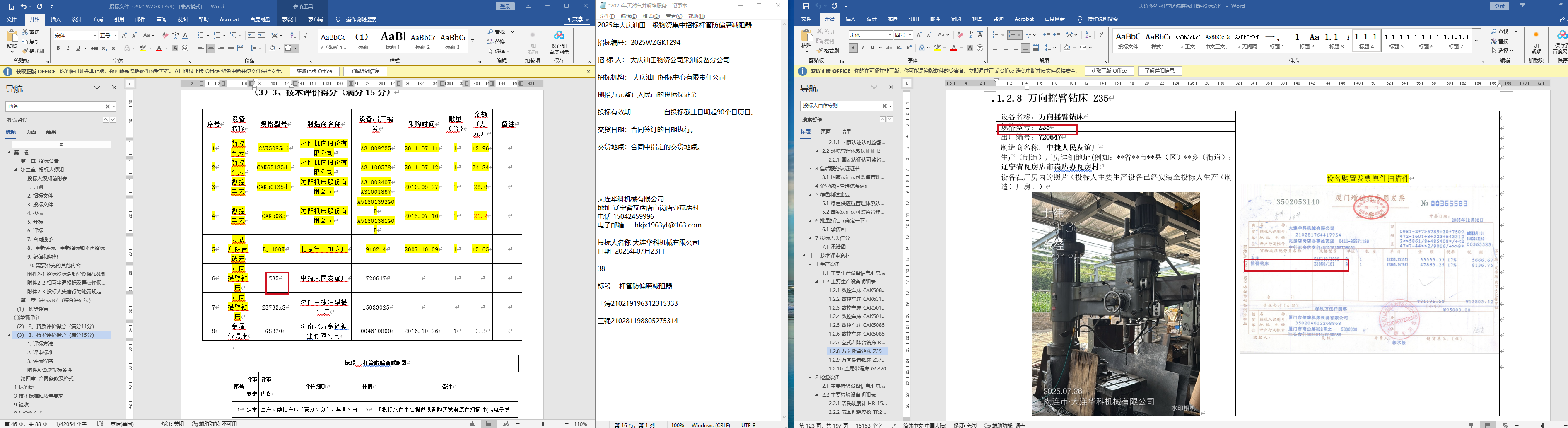Select 格式刷 format painter in right Word
This screenshot has height=428, width=1568.
[x=828, y=51]
